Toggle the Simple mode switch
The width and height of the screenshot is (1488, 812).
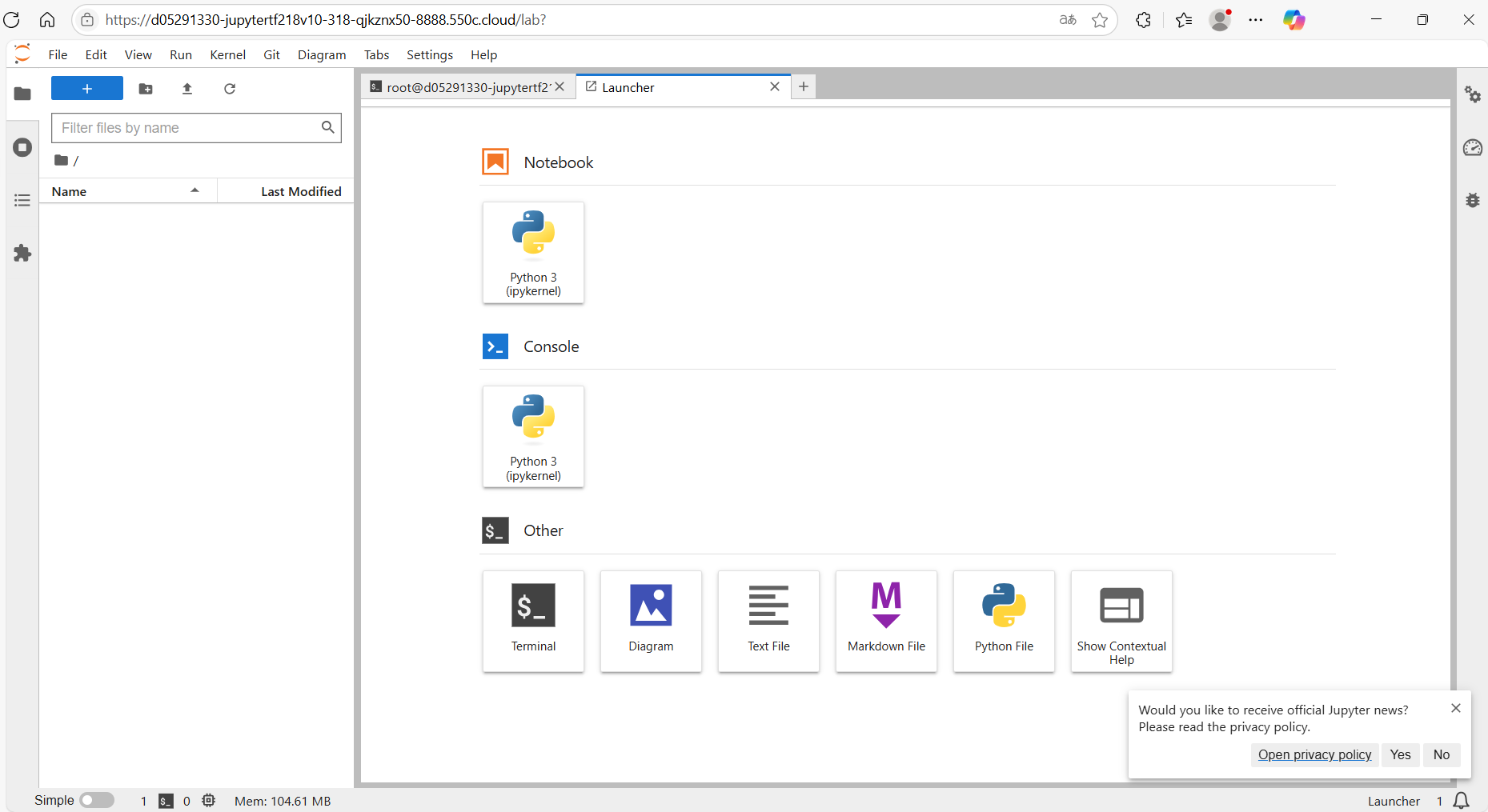97,800
